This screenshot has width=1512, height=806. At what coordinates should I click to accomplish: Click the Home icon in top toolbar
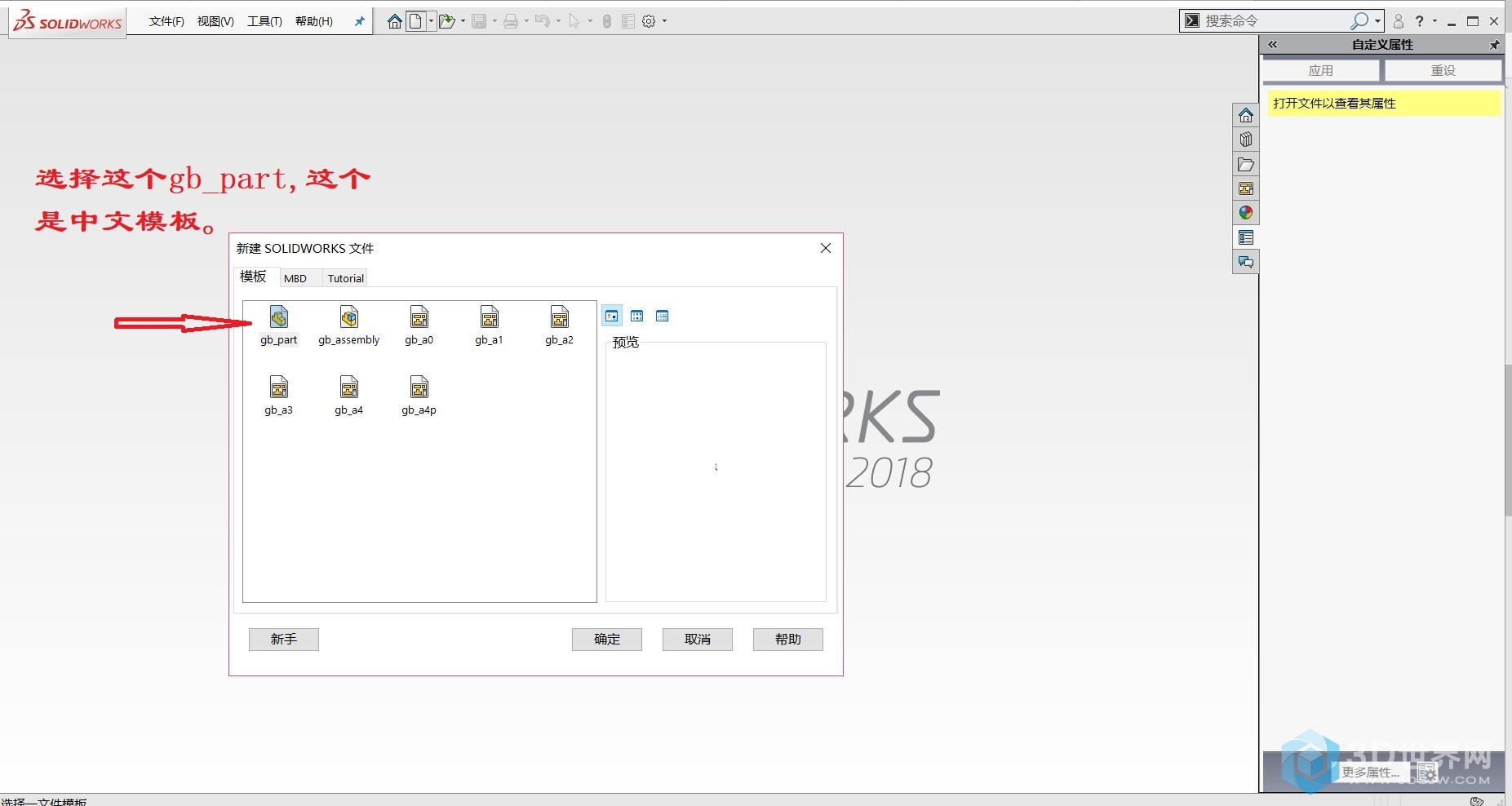click(x=395, y=21)
